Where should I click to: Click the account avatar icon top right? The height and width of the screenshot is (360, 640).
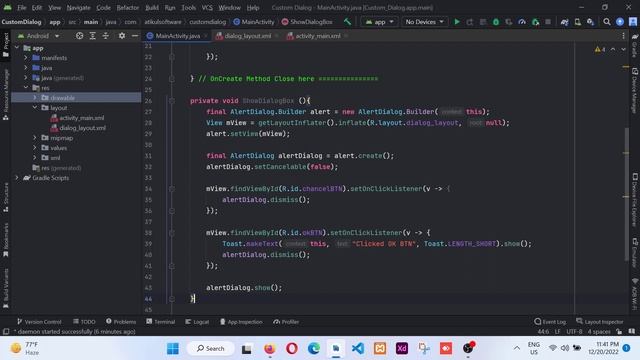[x=633, y=22]
